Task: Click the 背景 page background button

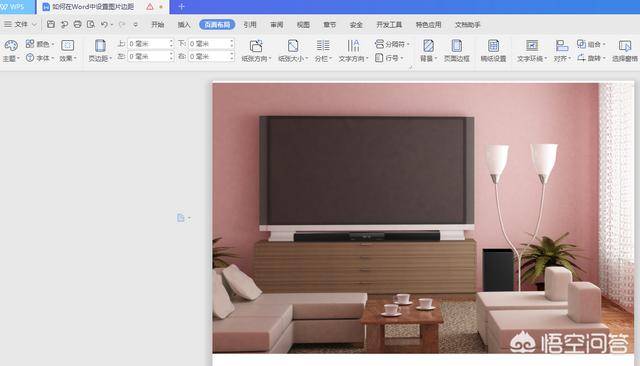Action: coord(428,51)
